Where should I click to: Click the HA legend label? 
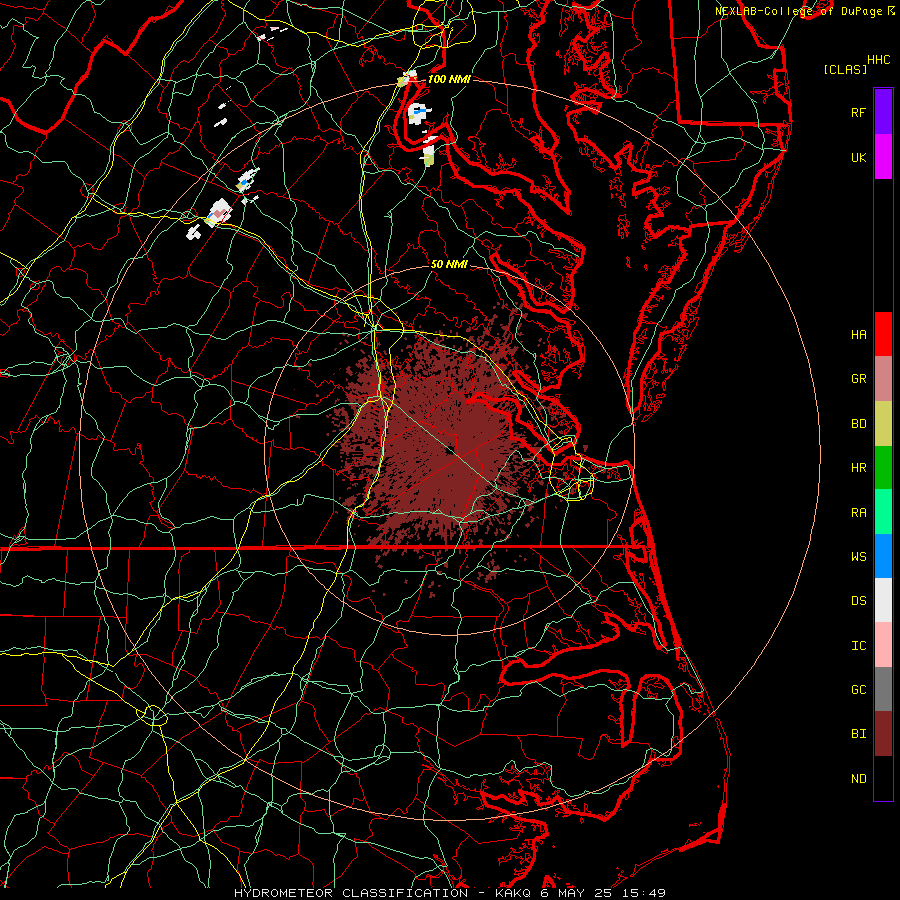pos(858,335)
